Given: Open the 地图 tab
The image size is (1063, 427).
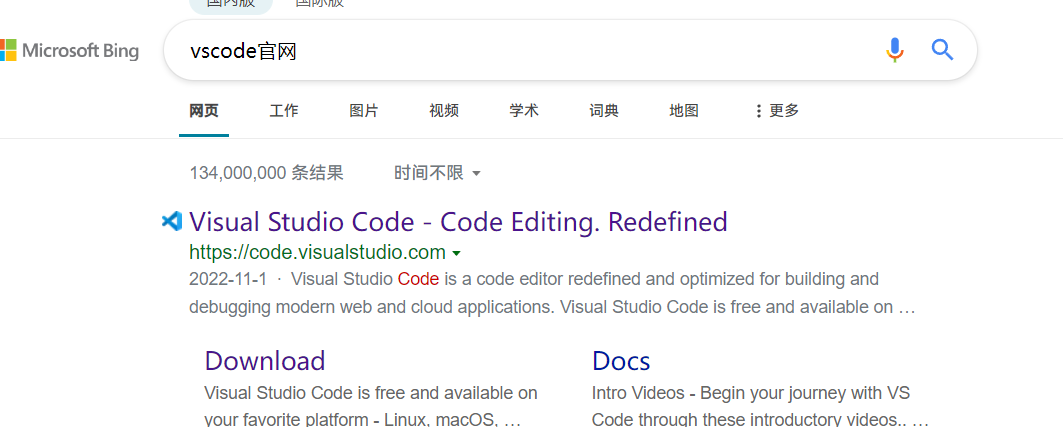Looking at the screenshot, I should click(683, 111).
